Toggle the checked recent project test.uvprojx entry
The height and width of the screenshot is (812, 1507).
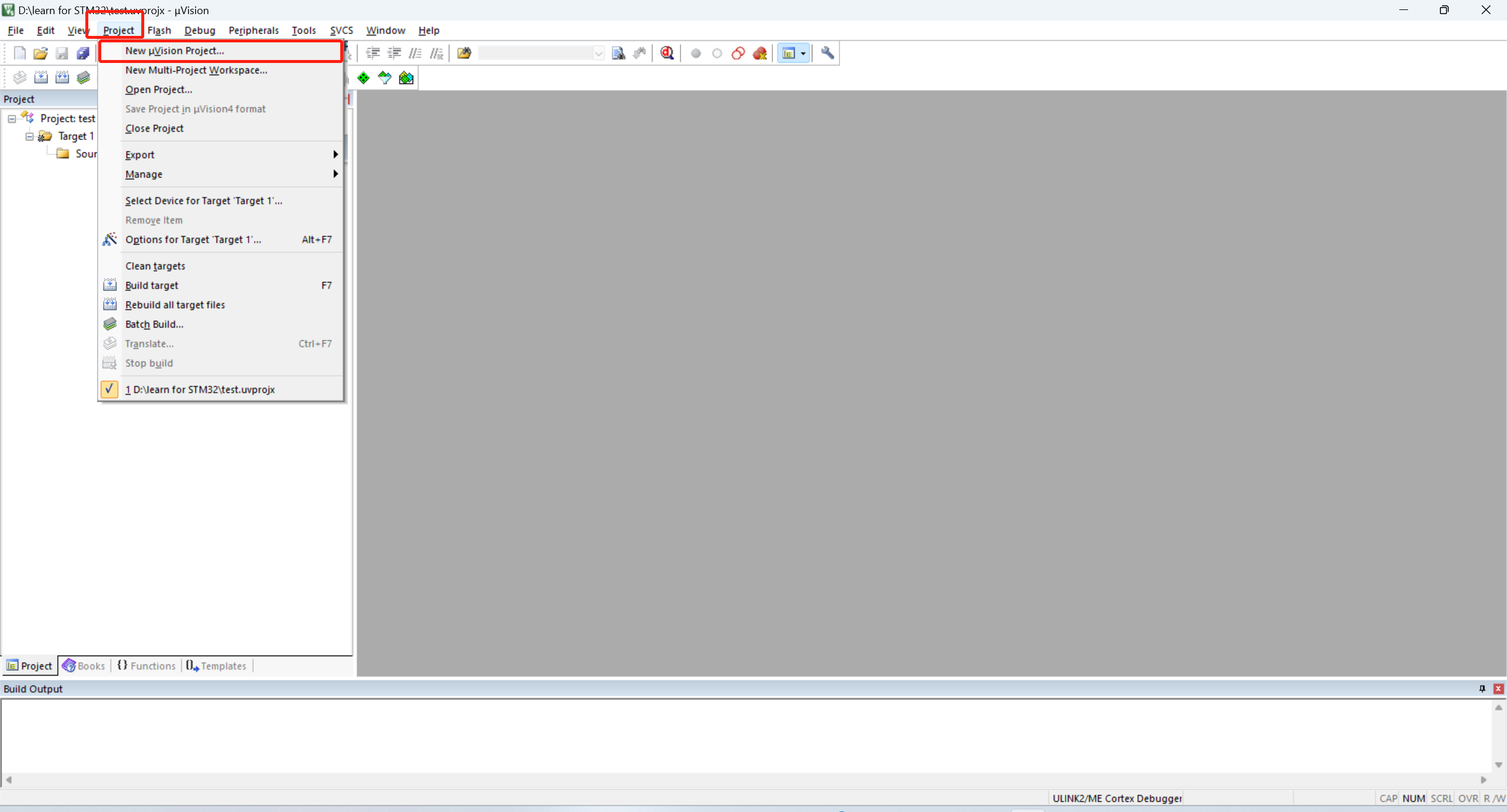point(199,390)
